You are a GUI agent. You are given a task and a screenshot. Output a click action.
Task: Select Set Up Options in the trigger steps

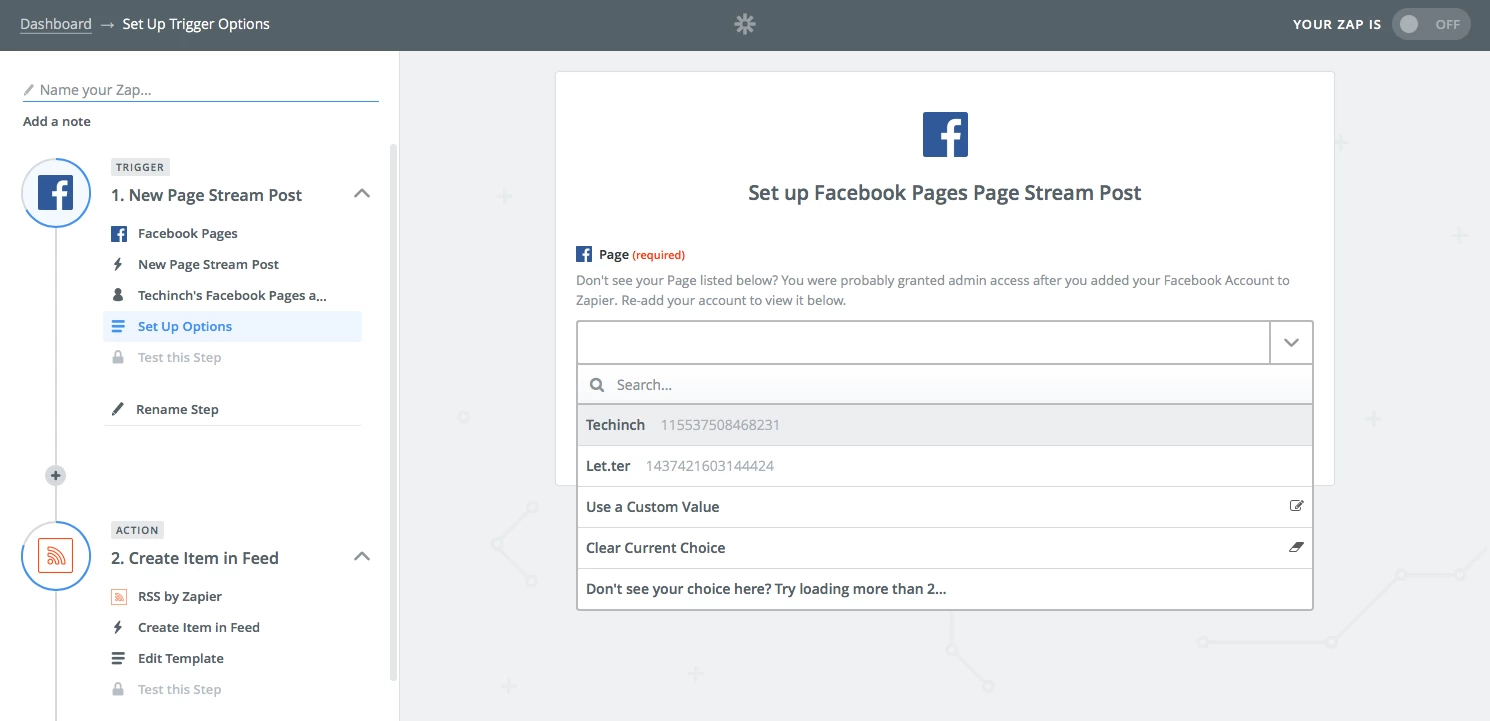pyautogui.click(x=185, y=326)
